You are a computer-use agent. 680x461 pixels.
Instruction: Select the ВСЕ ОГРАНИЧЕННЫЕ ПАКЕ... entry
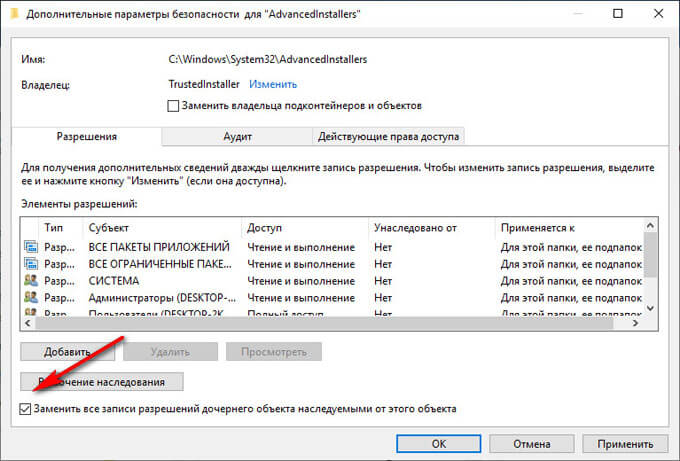coord(160,264)
